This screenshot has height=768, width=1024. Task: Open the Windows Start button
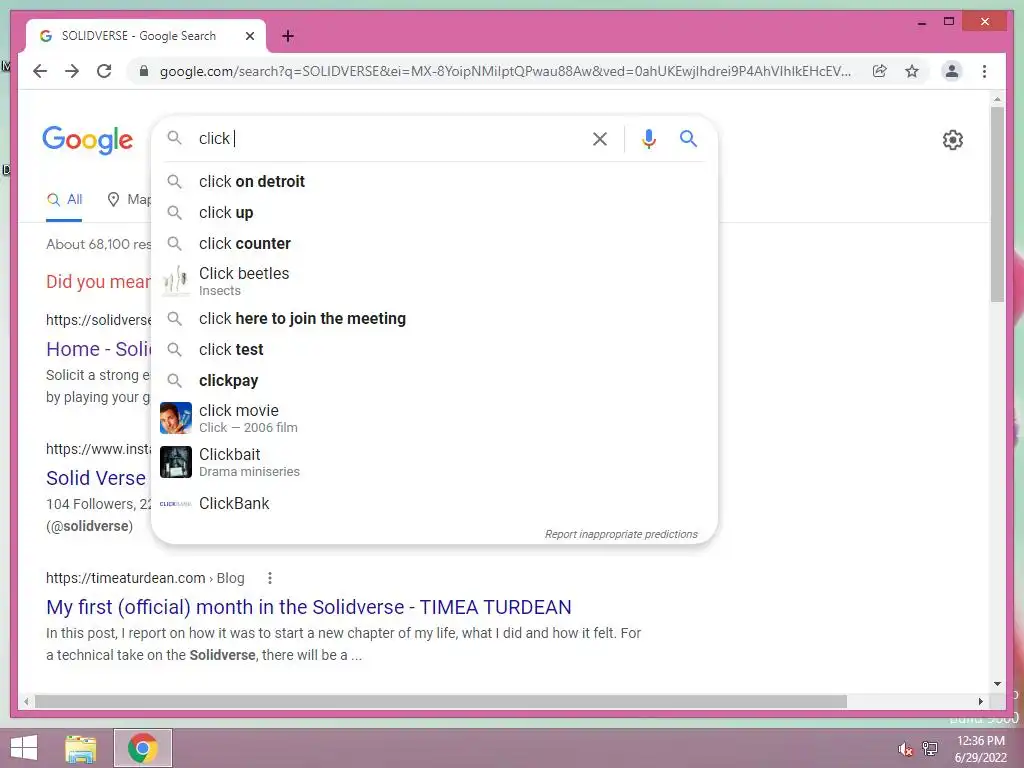click(24, 748)
